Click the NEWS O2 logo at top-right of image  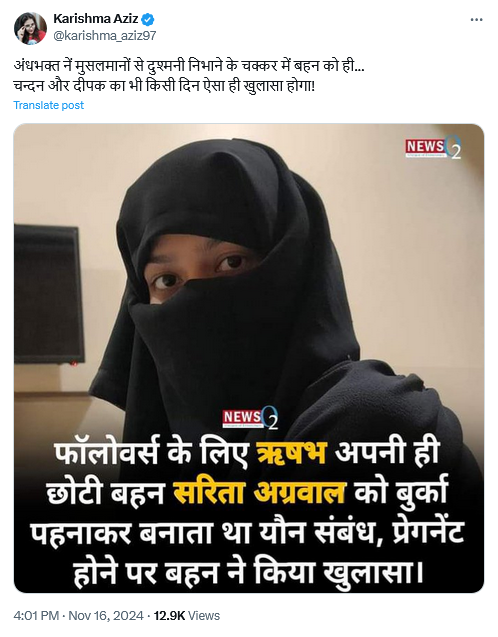pyautogui.click(x=433, y=147)
